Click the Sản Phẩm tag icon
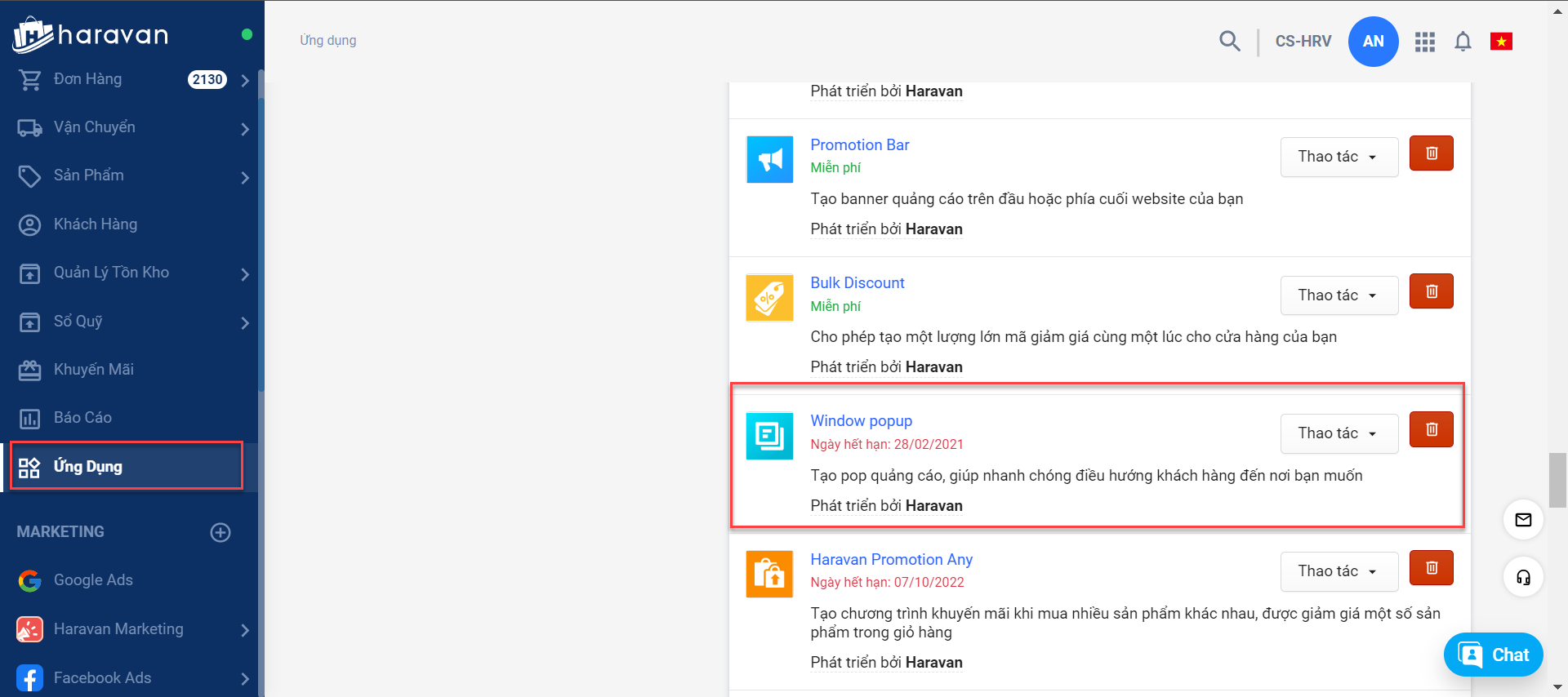The image size is (1568, 697). click(30, 176)
